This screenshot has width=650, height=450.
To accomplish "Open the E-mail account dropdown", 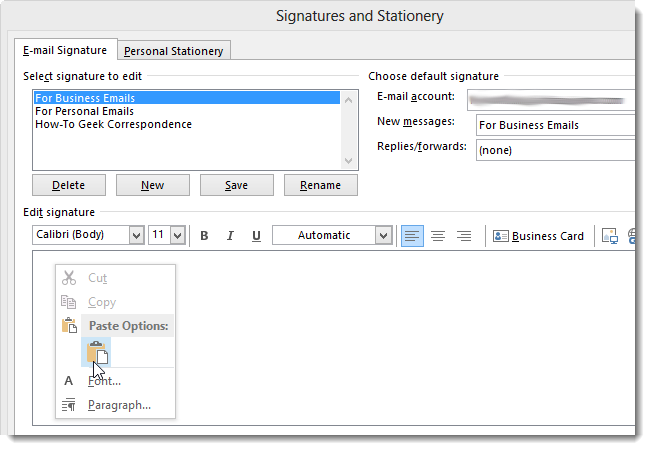I will (x=551, y=100).
